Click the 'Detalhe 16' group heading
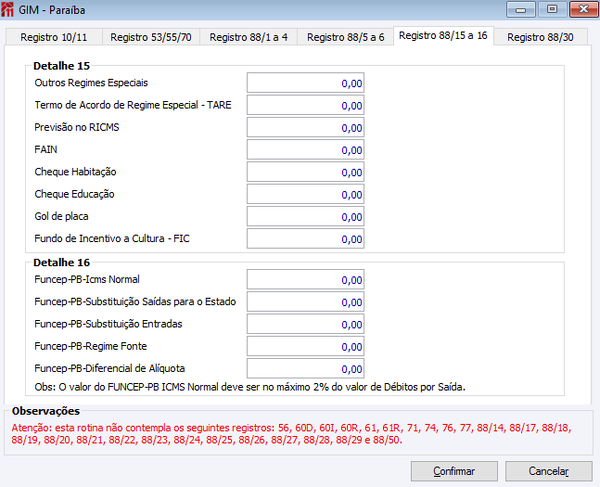 coord(62,262)
